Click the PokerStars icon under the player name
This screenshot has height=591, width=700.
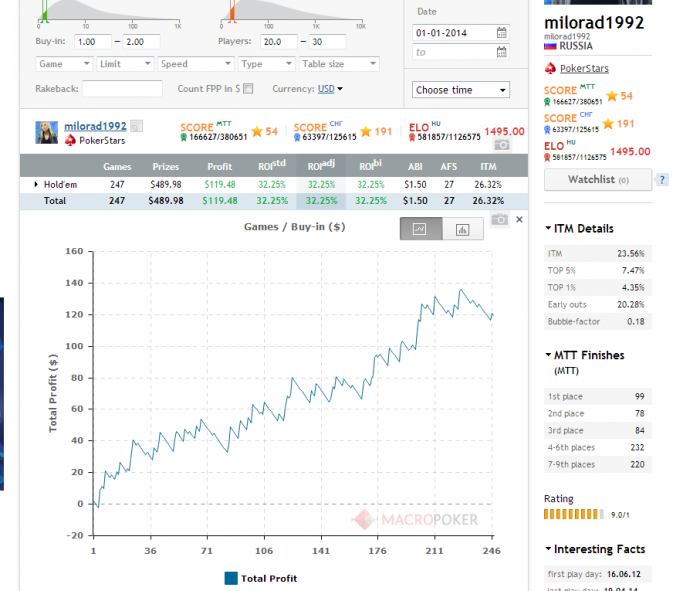point(70,141)
